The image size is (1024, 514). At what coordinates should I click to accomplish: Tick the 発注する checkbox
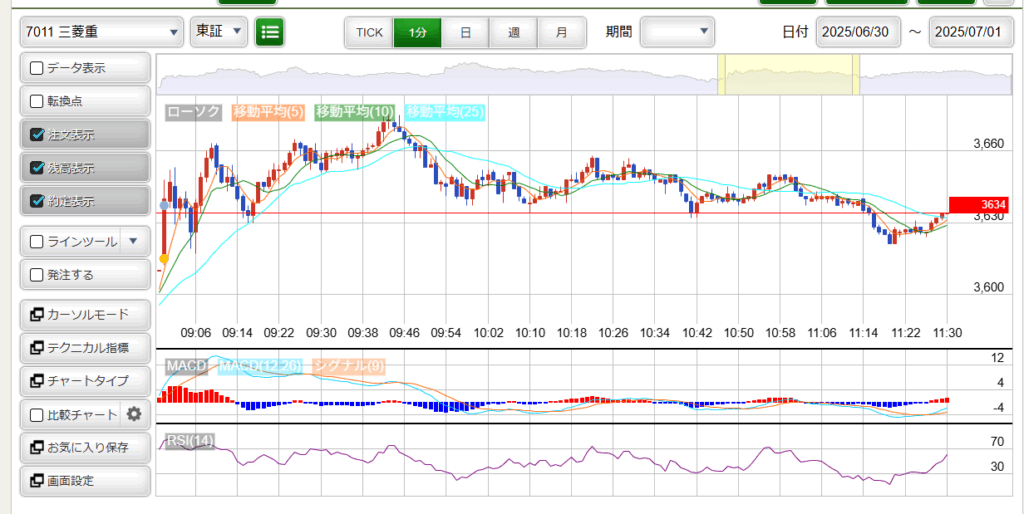[x=37, y=275]
